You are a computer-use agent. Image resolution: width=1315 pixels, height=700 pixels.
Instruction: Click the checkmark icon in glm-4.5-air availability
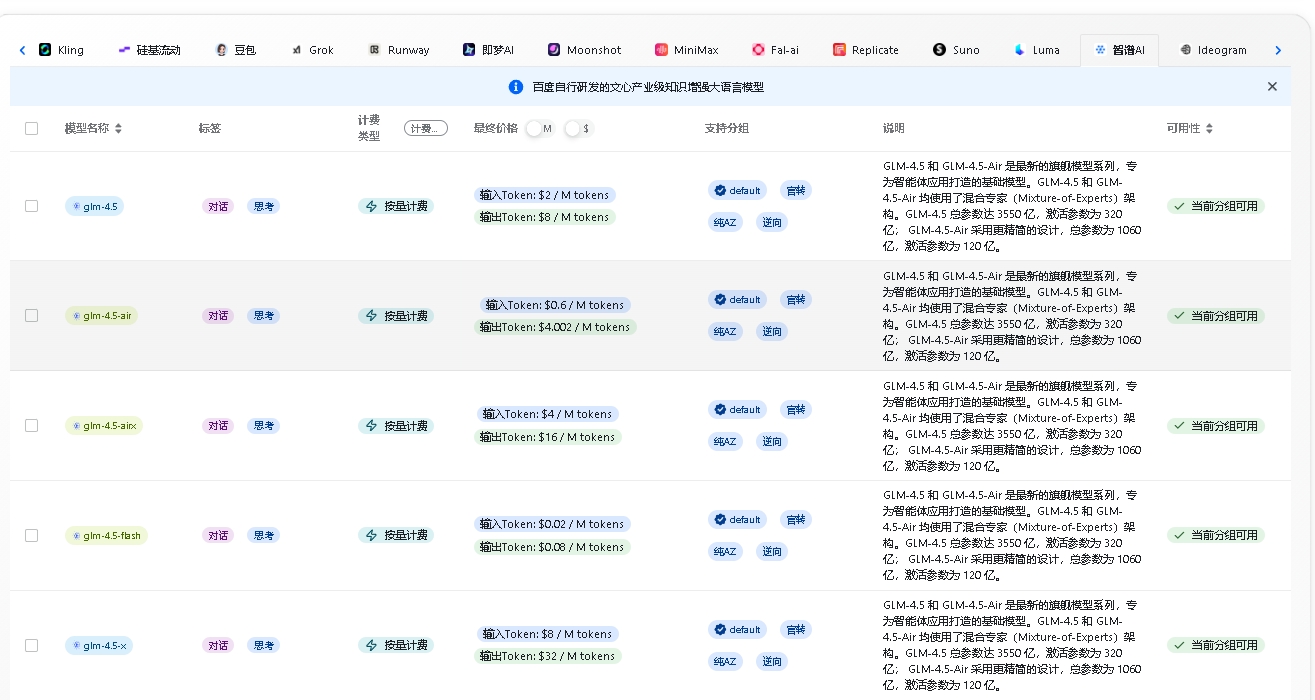click(x=1179, y=316)
